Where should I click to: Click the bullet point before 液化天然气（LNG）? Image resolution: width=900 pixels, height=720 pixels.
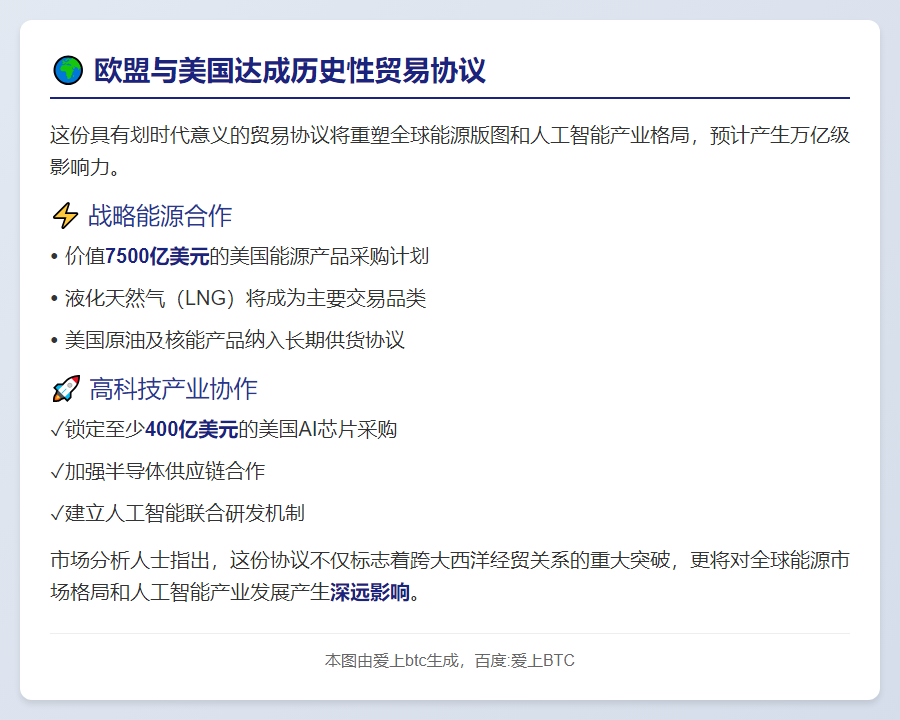coord(52,298)
